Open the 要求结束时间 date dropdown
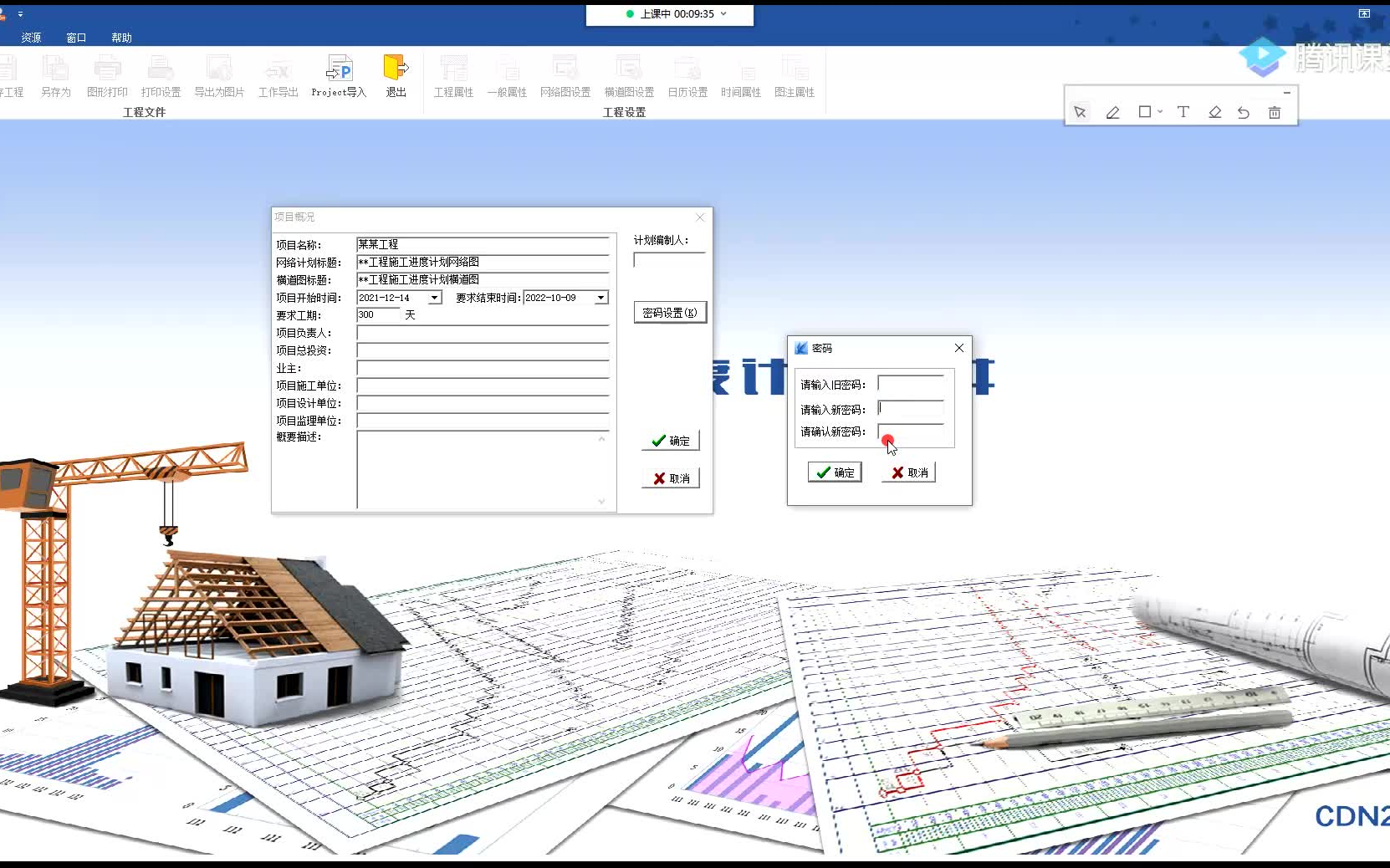Image resolution: width=1390 pixels, height=868 pixels. pos(600,298)
